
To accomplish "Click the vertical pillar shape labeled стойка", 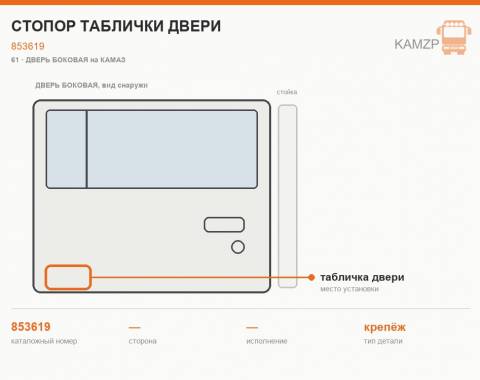I will 288,196.
